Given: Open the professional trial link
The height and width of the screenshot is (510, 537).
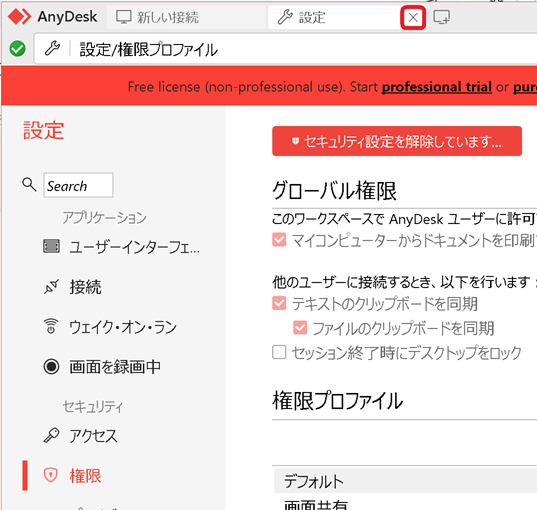Looking at the screenshot, I should [x=437, y=87].
